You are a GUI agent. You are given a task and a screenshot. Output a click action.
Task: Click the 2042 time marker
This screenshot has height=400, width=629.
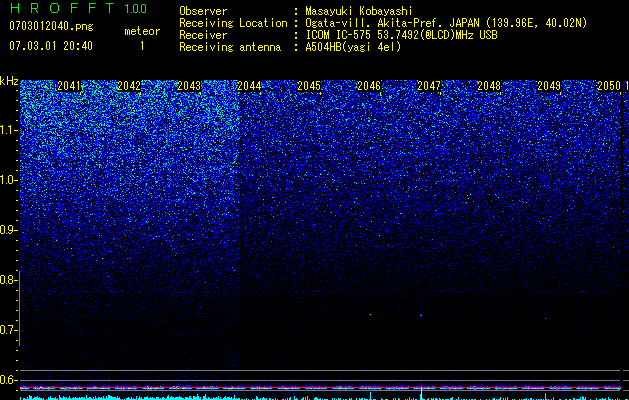click(x=129, y=86)
